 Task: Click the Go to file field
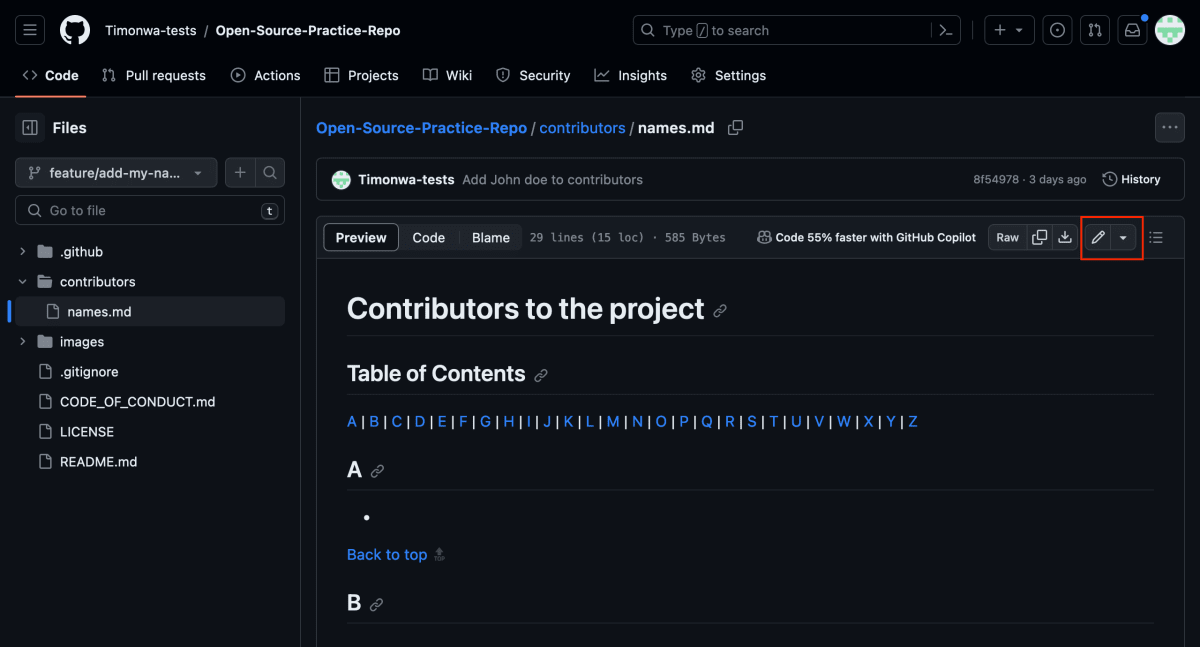(x=150, y=211)
